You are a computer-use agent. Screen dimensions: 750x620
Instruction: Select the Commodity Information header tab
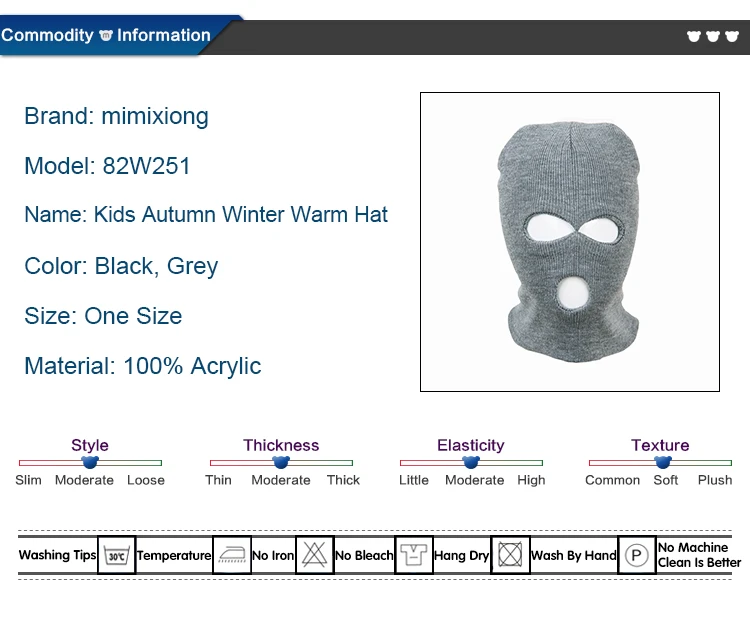coord(108,36)
